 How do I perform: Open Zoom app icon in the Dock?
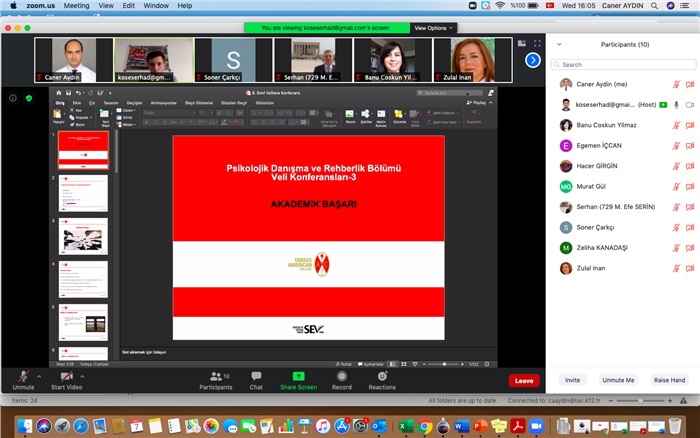[536, 426]
